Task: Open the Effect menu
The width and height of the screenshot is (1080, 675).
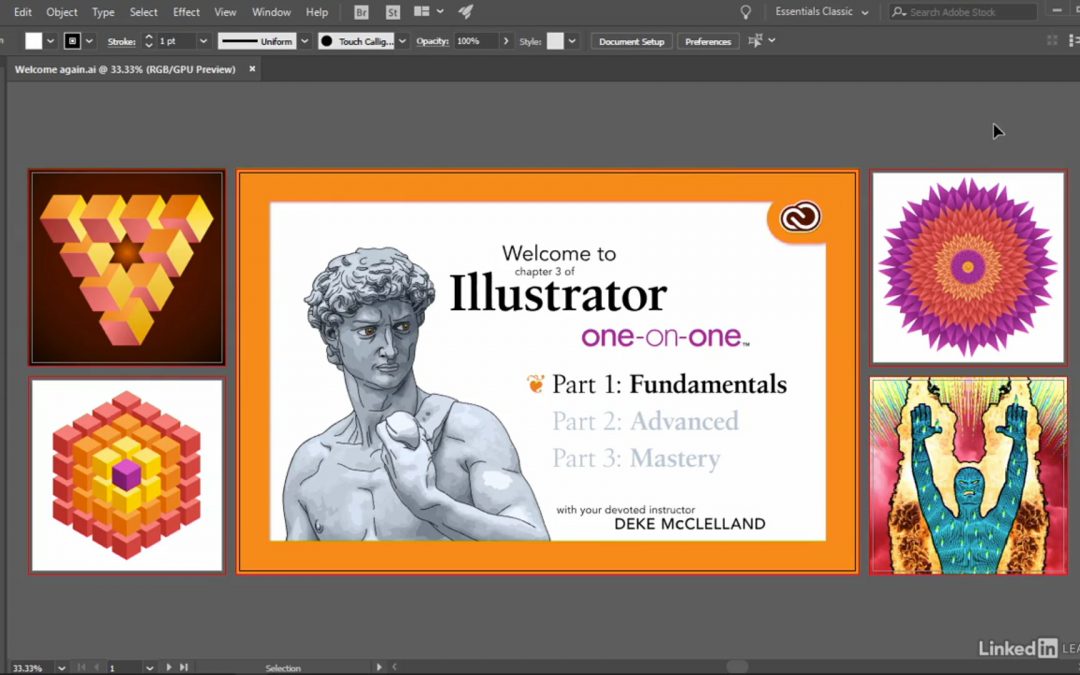Action: pos(186,12)
